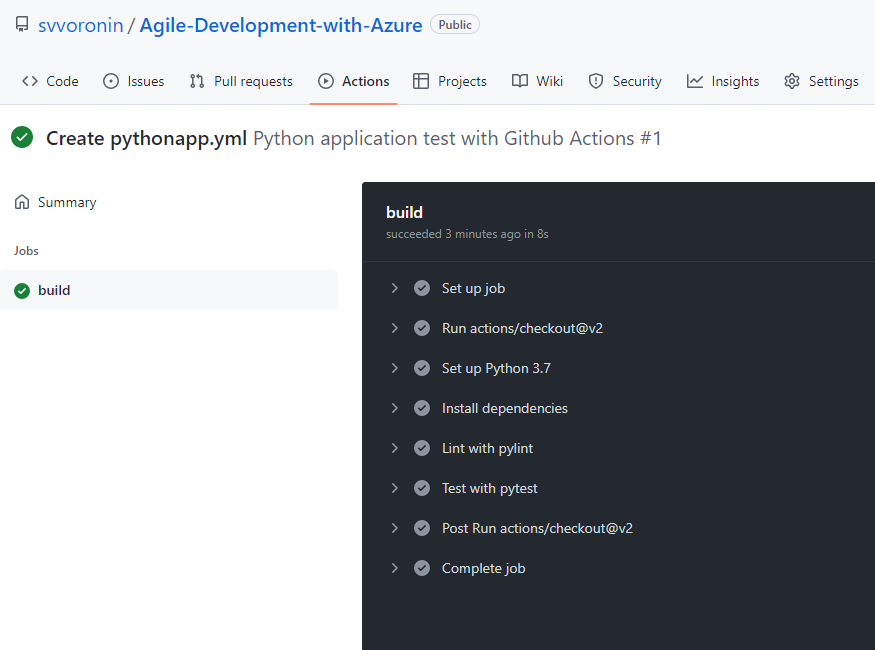Click check icon for Set up job
This screenshot has height=650, width=875.
click(422, 288)
